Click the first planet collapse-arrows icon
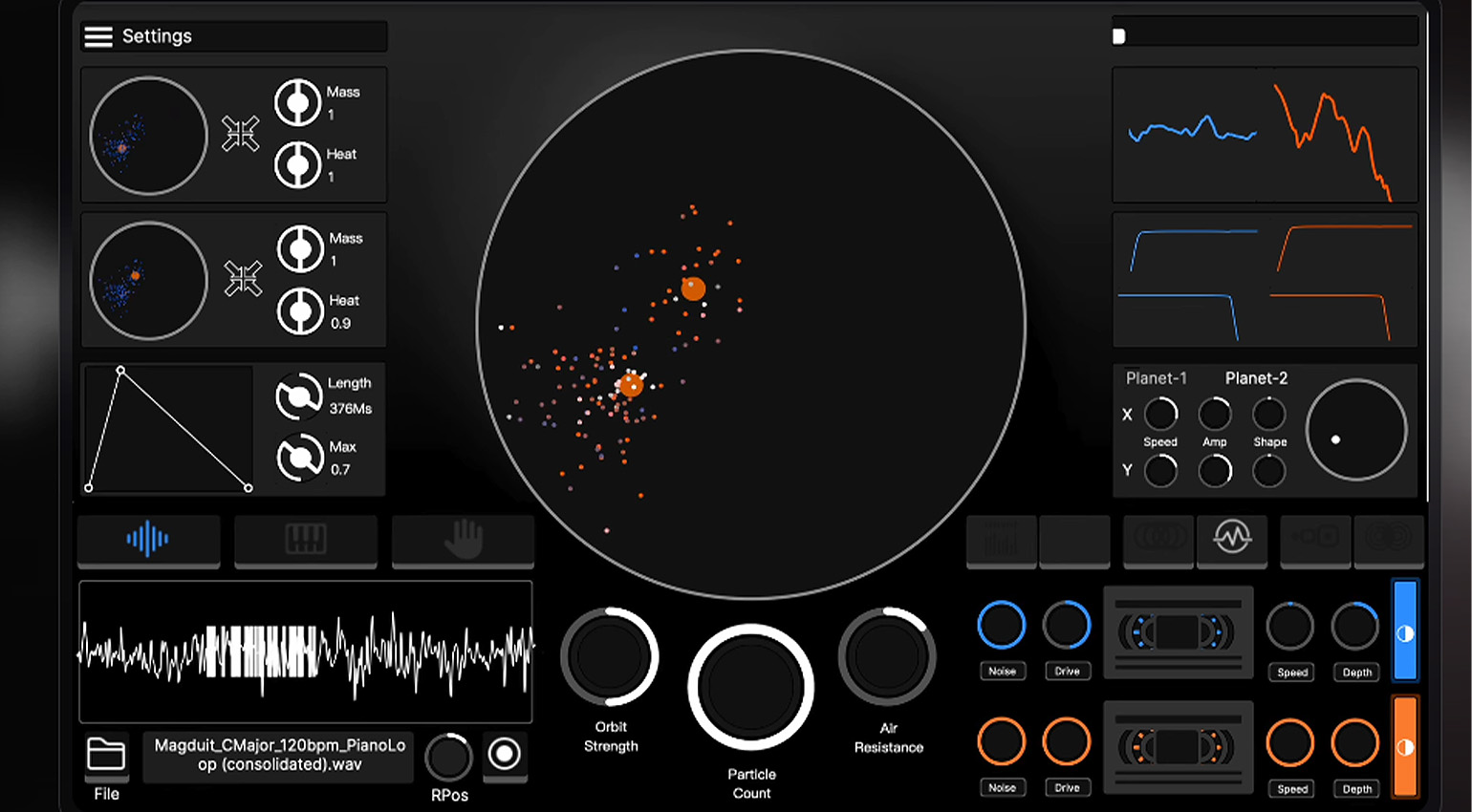 coord(241,134)
